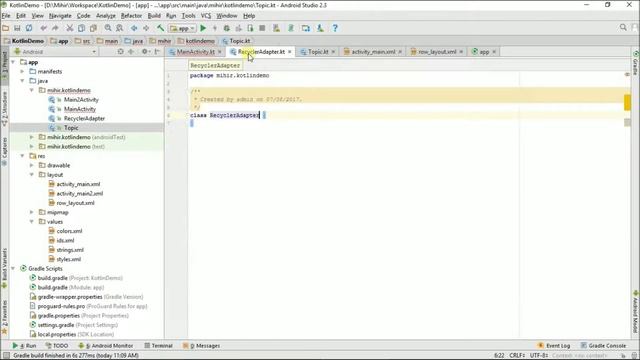Expand the manifests folder
This screenshot has height=360, width=640.
pos(22,71)
